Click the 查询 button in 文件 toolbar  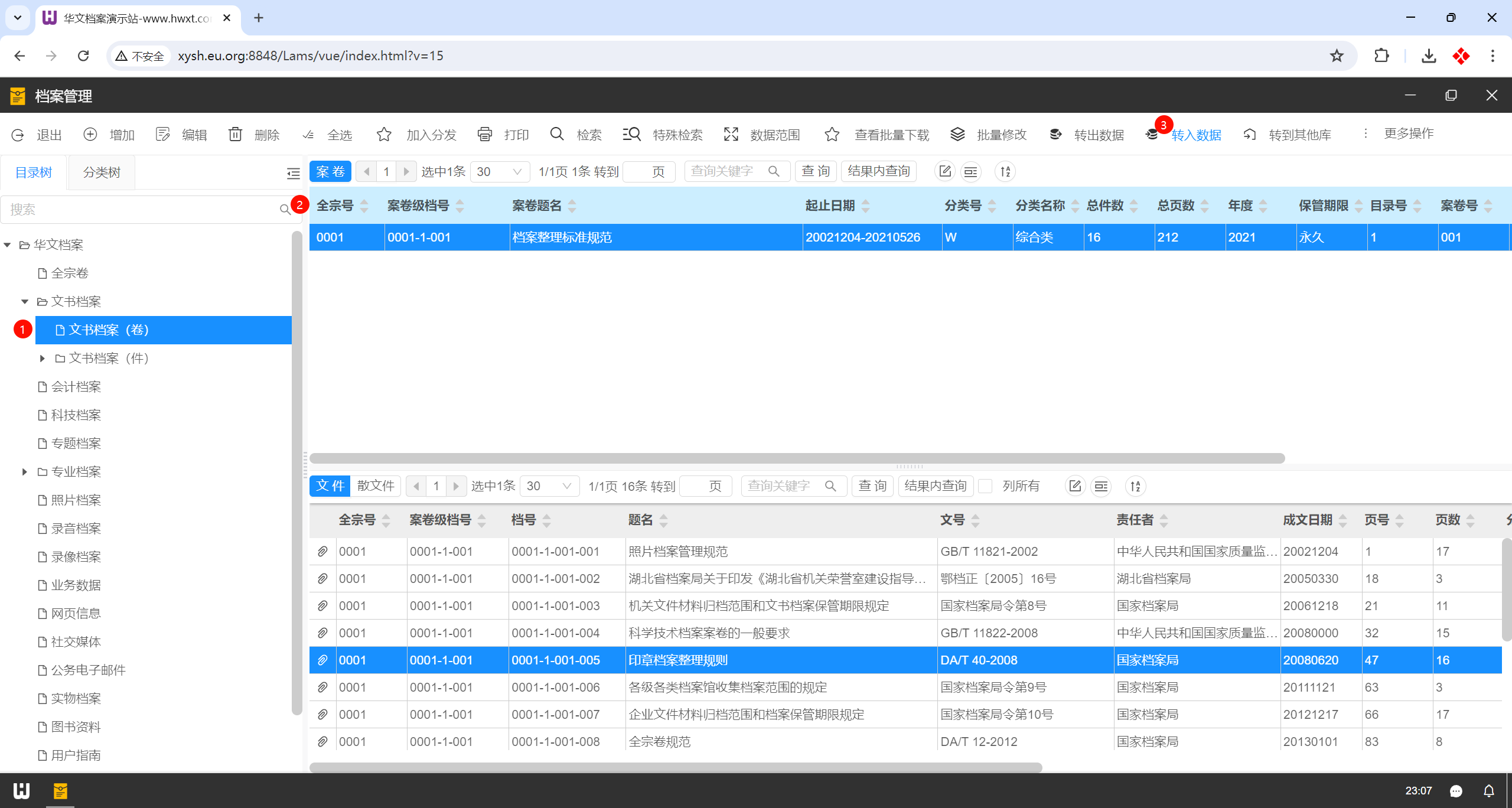point(872,486)
